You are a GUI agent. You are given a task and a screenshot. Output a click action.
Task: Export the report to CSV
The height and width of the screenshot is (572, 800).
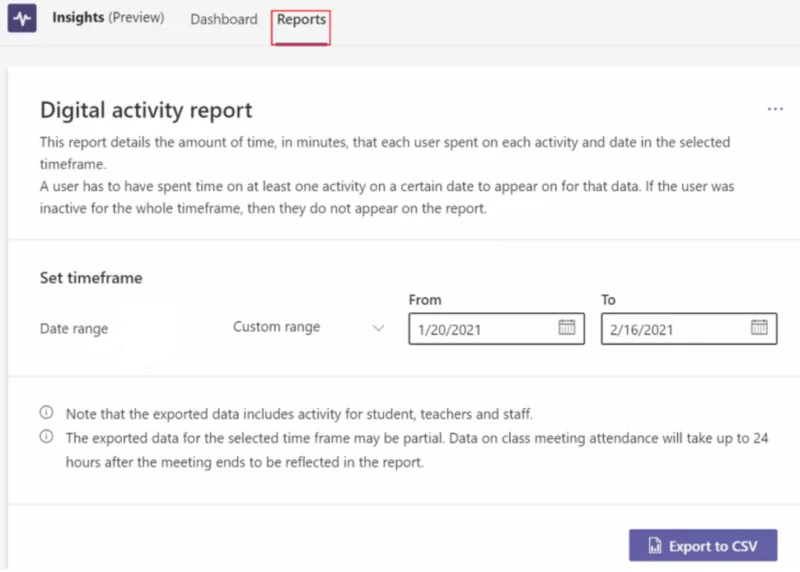(x=703, y=545)
